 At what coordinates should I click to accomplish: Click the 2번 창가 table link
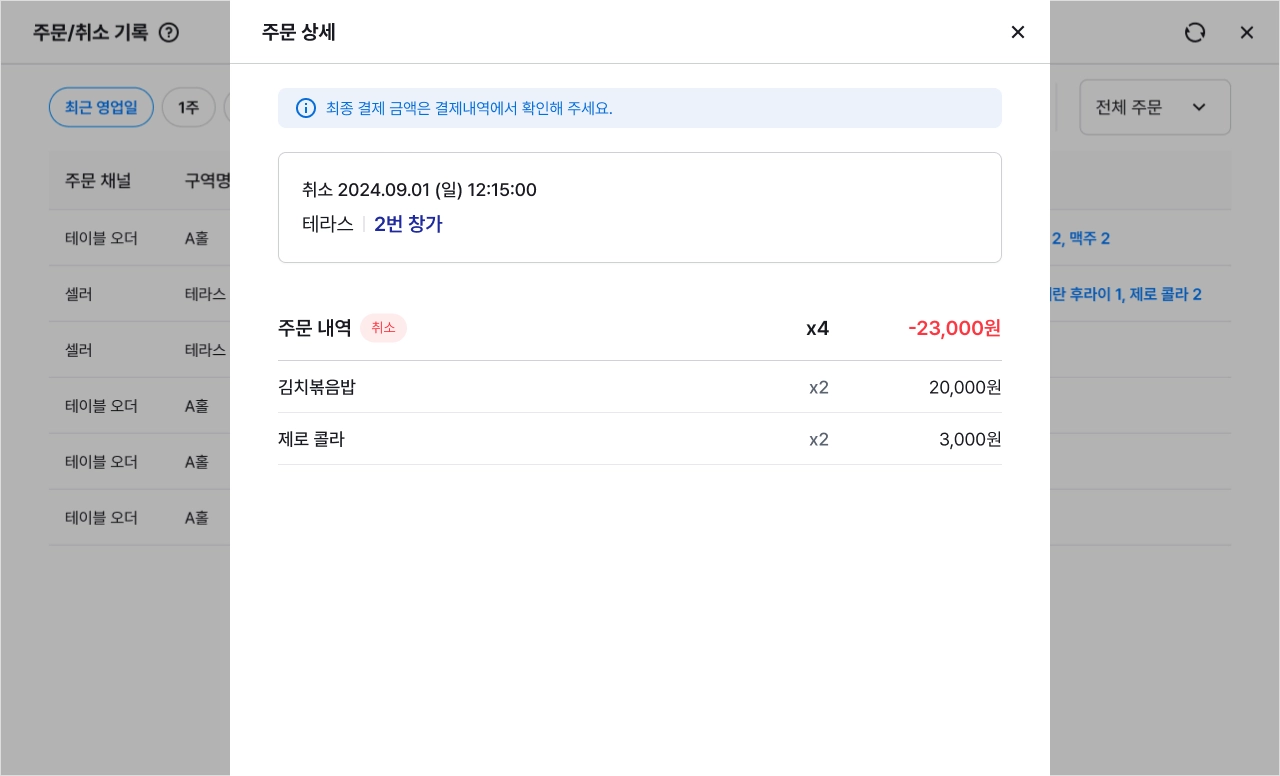(x=408, y=224)
